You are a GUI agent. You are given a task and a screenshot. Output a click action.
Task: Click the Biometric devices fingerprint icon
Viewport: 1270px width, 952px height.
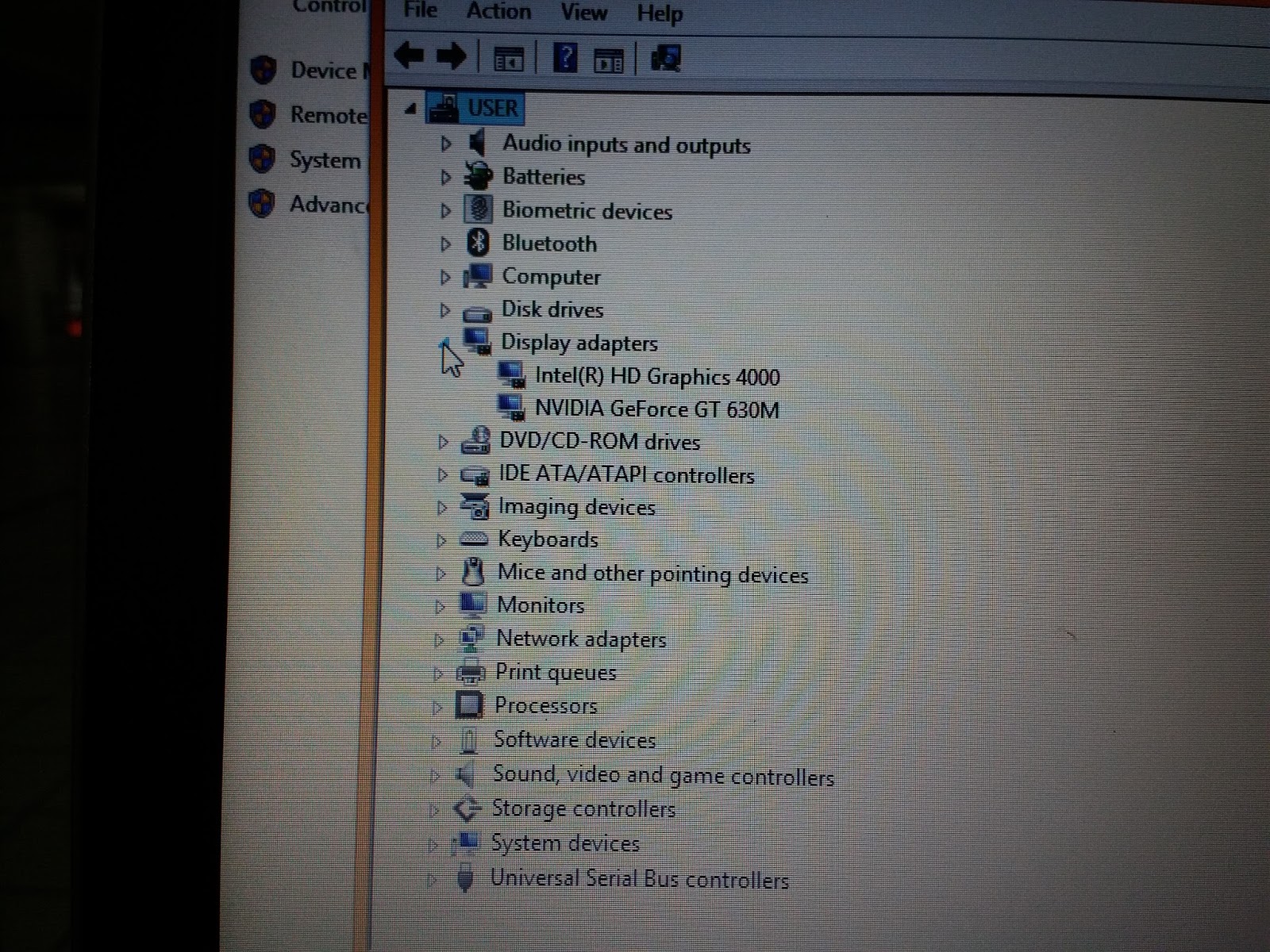pos(478,209)
